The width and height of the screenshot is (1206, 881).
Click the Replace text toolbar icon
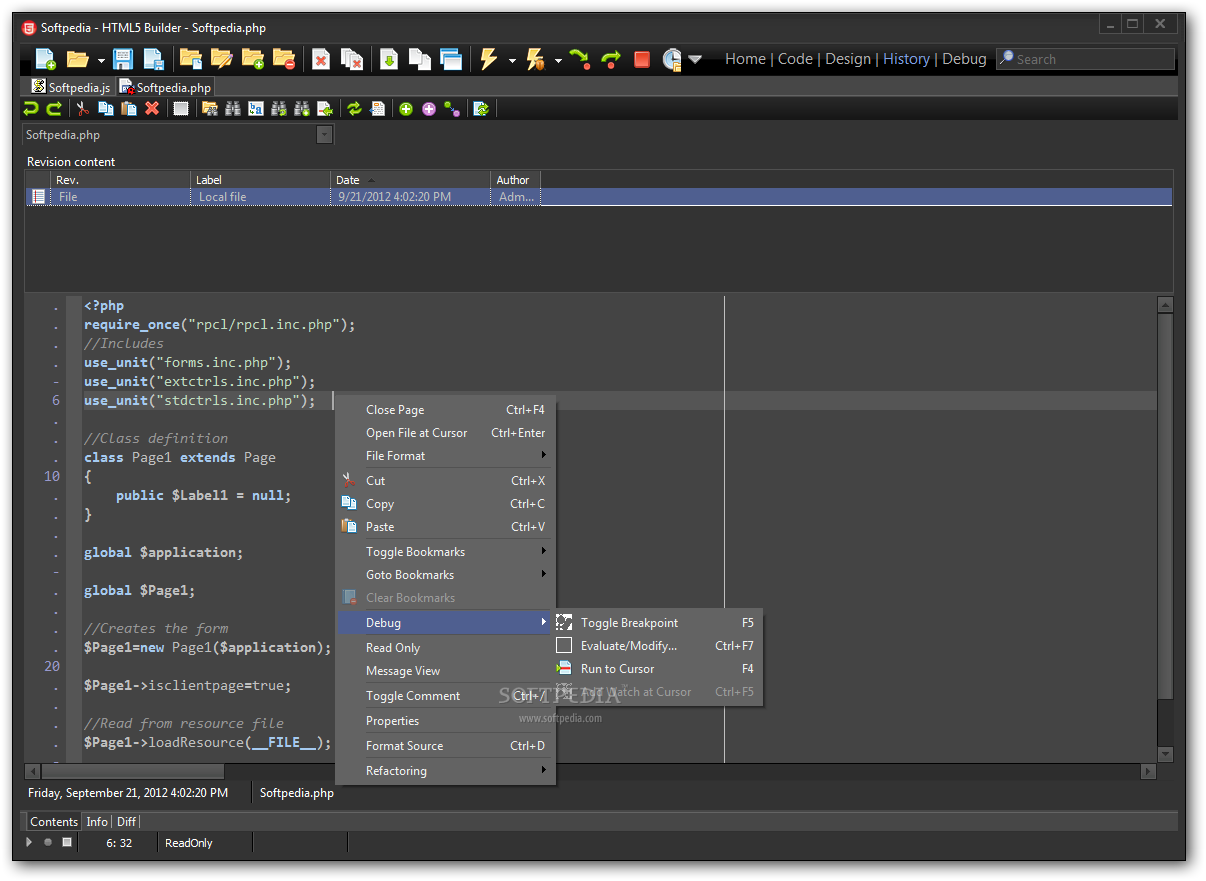point(256,108)
